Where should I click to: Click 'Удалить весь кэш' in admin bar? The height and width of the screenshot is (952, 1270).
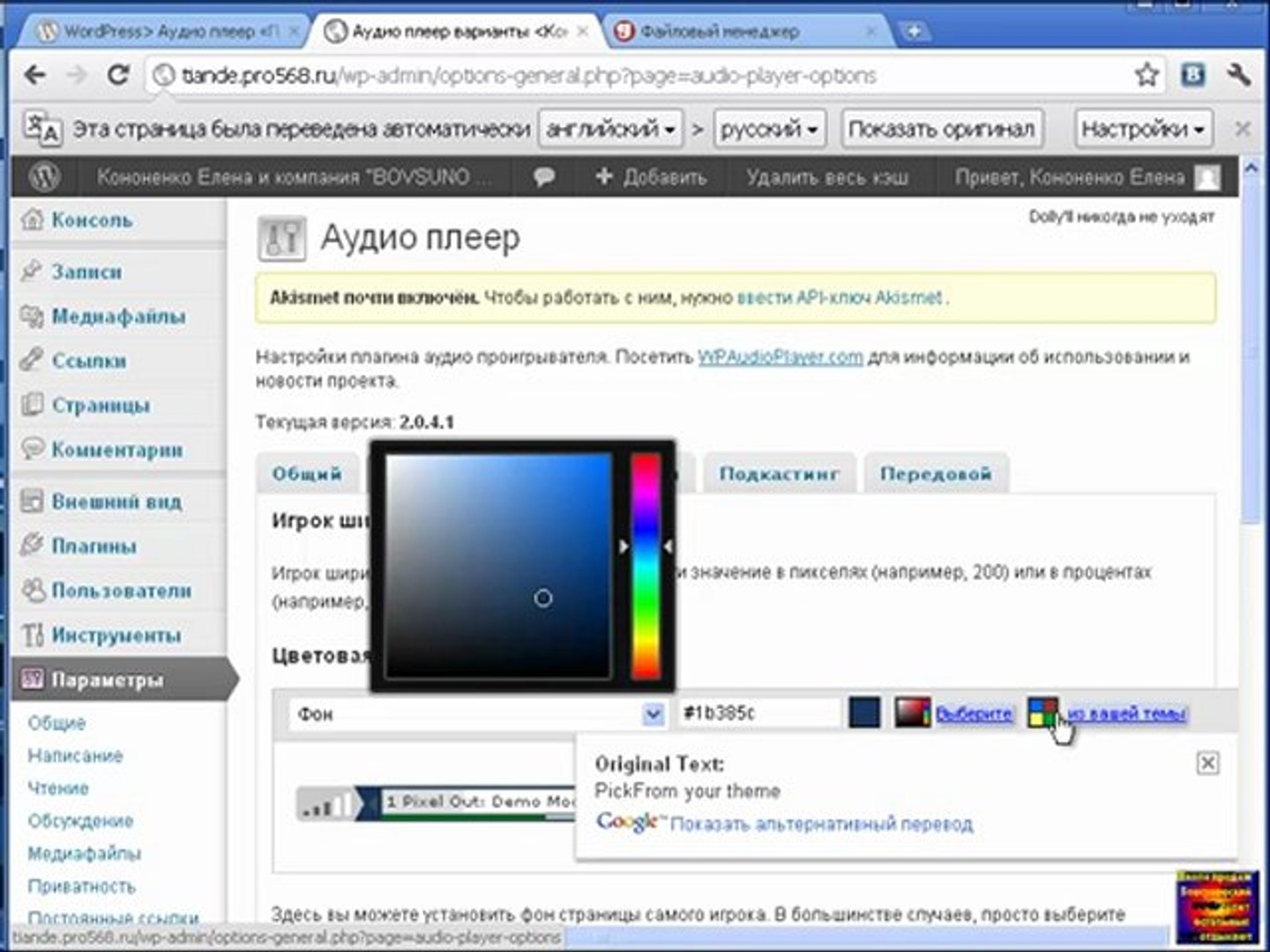(826, 177)
